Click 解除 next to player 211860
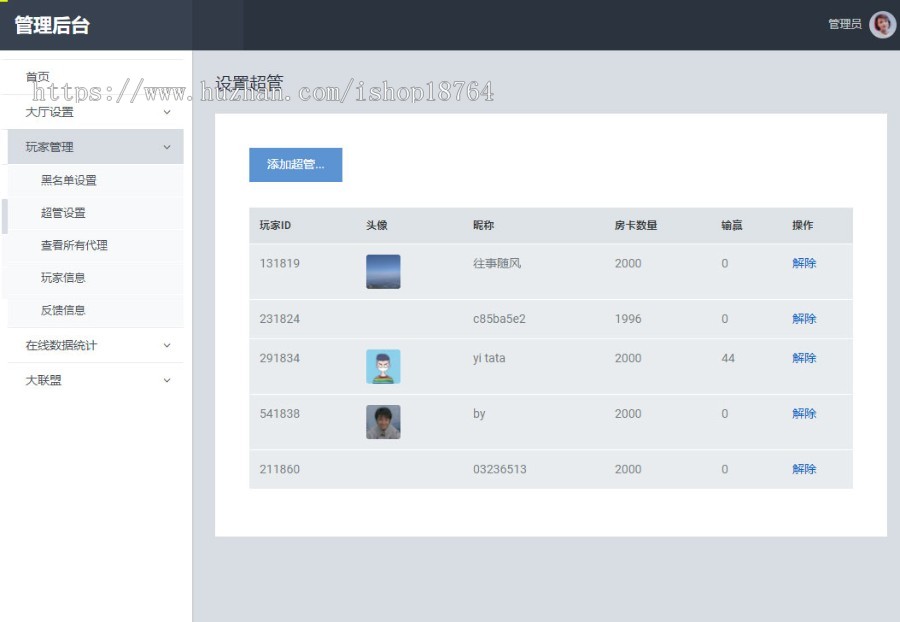The width and height of the screenshot is (900, 622). tap(805, 469)
